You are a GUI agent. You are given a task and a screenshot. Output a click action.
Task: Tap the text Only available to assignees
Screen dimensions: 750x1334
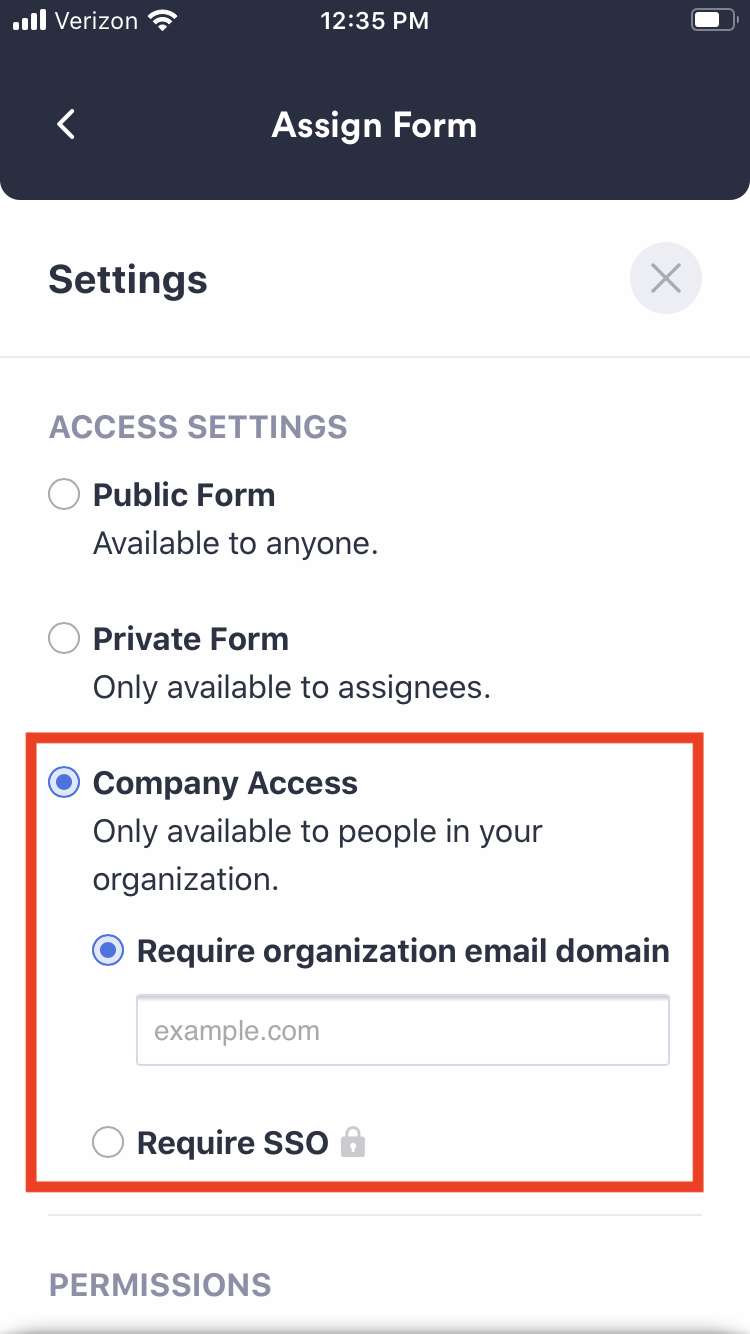290,687
